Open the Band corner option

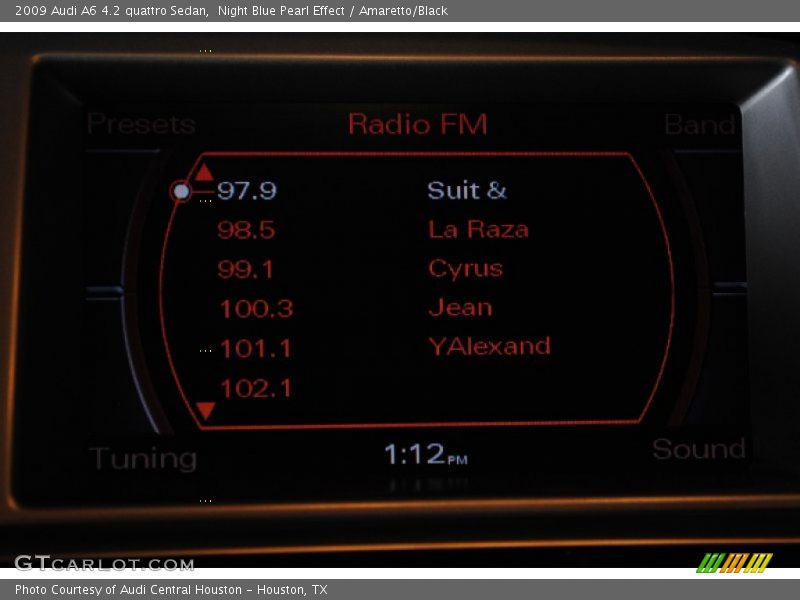pyautogui.click(x=699, y=124)
